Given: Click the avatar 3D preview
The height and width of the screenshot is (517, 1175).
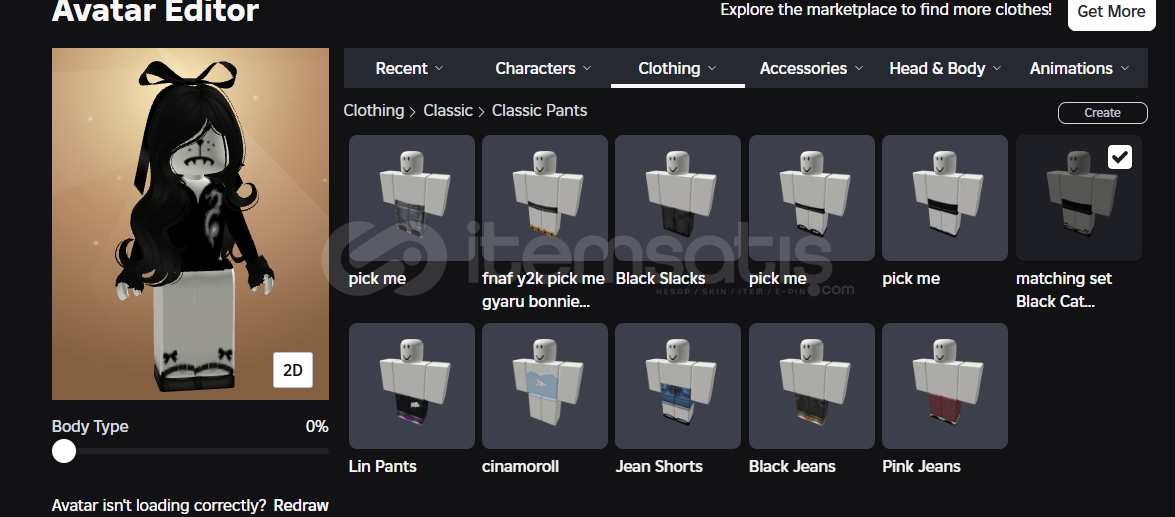Looking at the screenshot, I should (190, 223).
